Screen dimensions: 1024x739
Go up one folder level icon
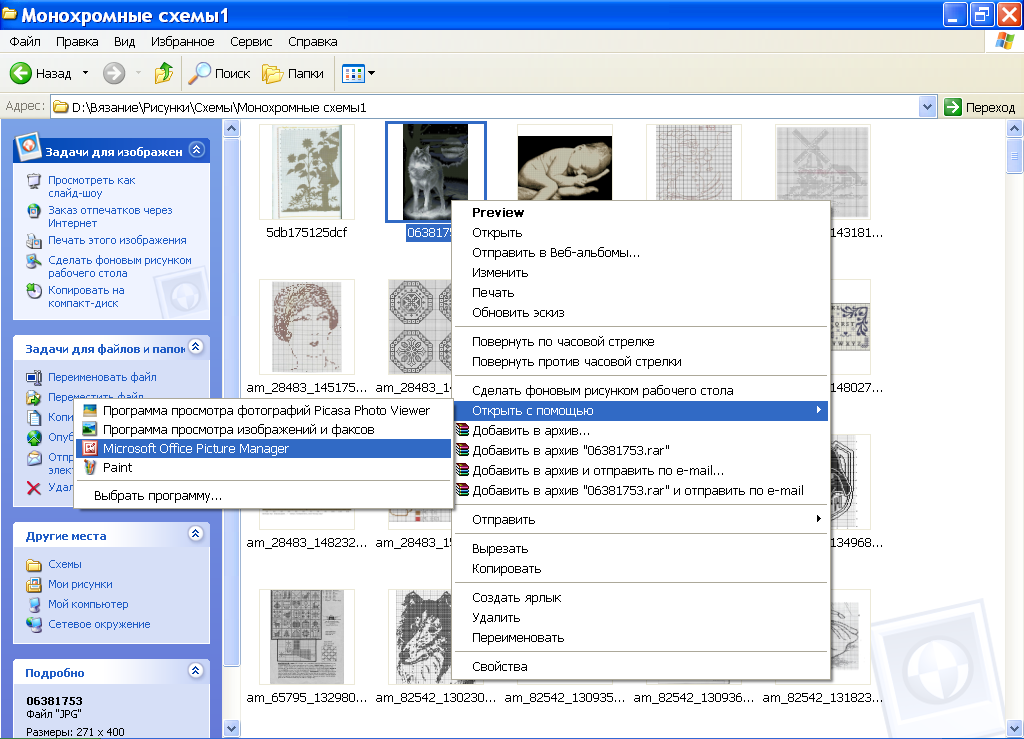(163, 73)
